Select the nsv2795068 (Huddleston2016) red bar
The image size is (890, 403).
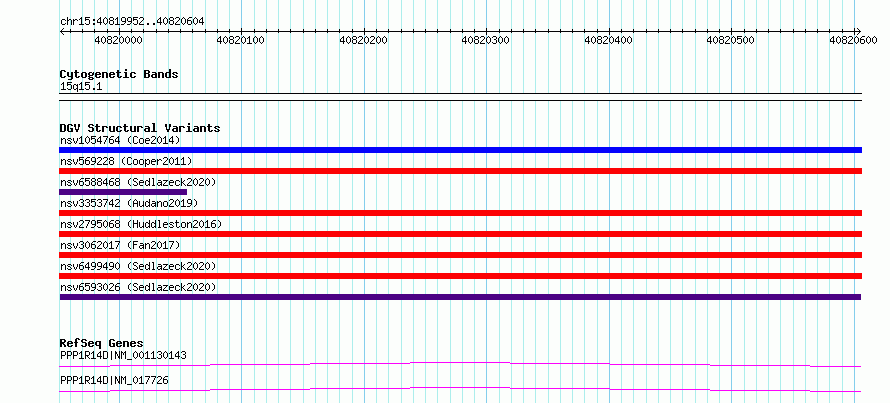pos(460,234)
